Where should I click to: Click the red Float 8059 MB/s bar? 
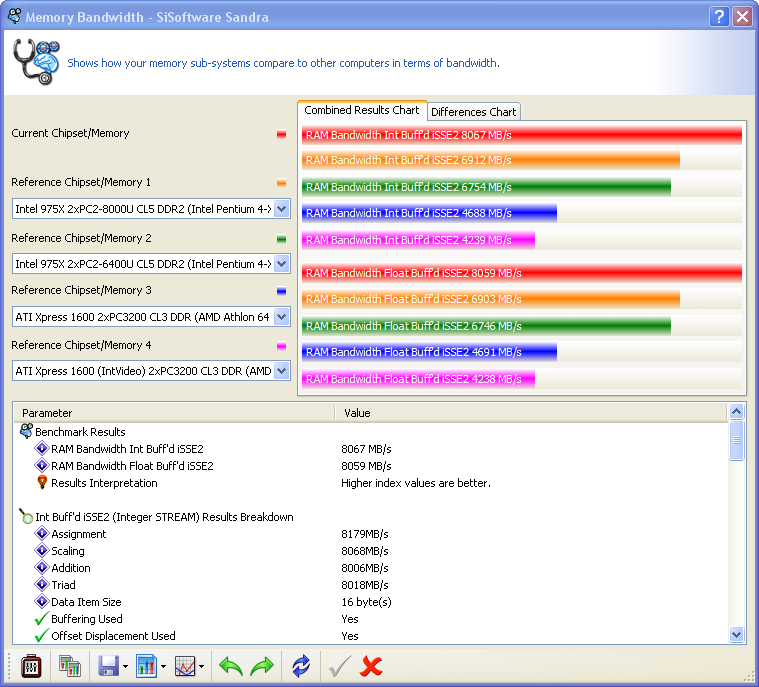click(x=522, y=273)
